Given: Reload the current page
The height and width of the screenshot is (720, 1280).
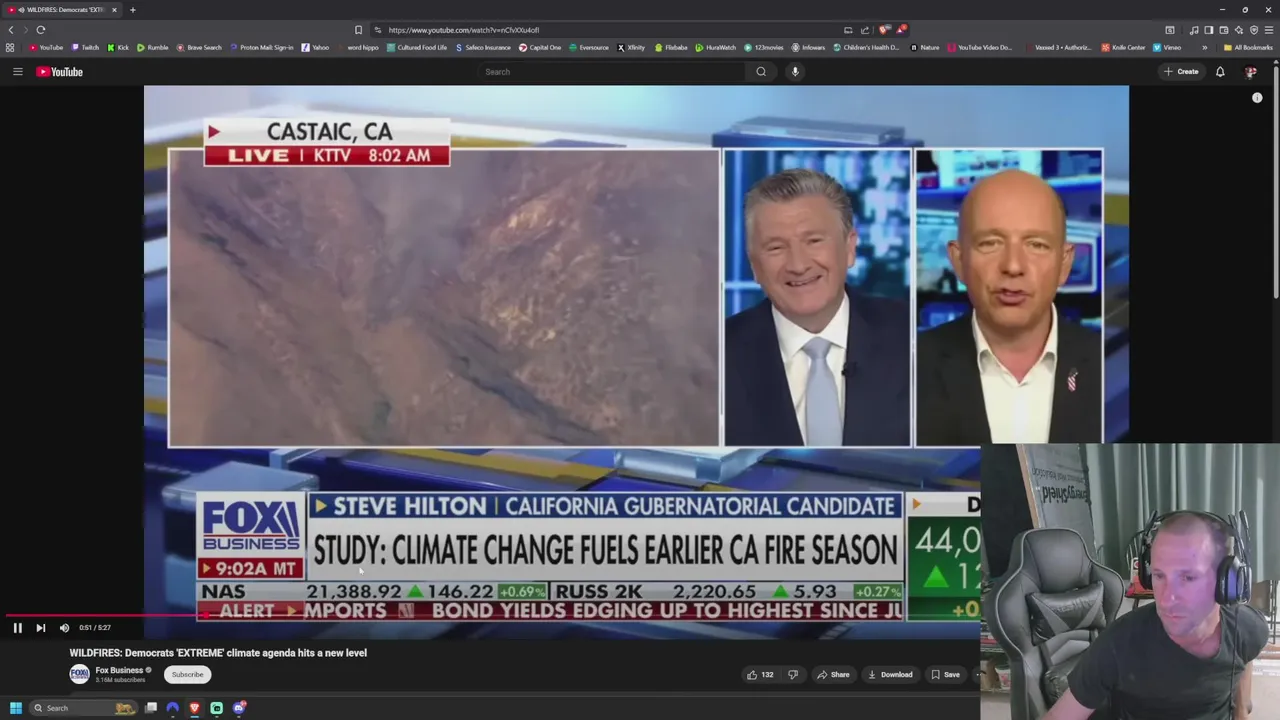Looking at the screenshot, I should coord(41,30).
